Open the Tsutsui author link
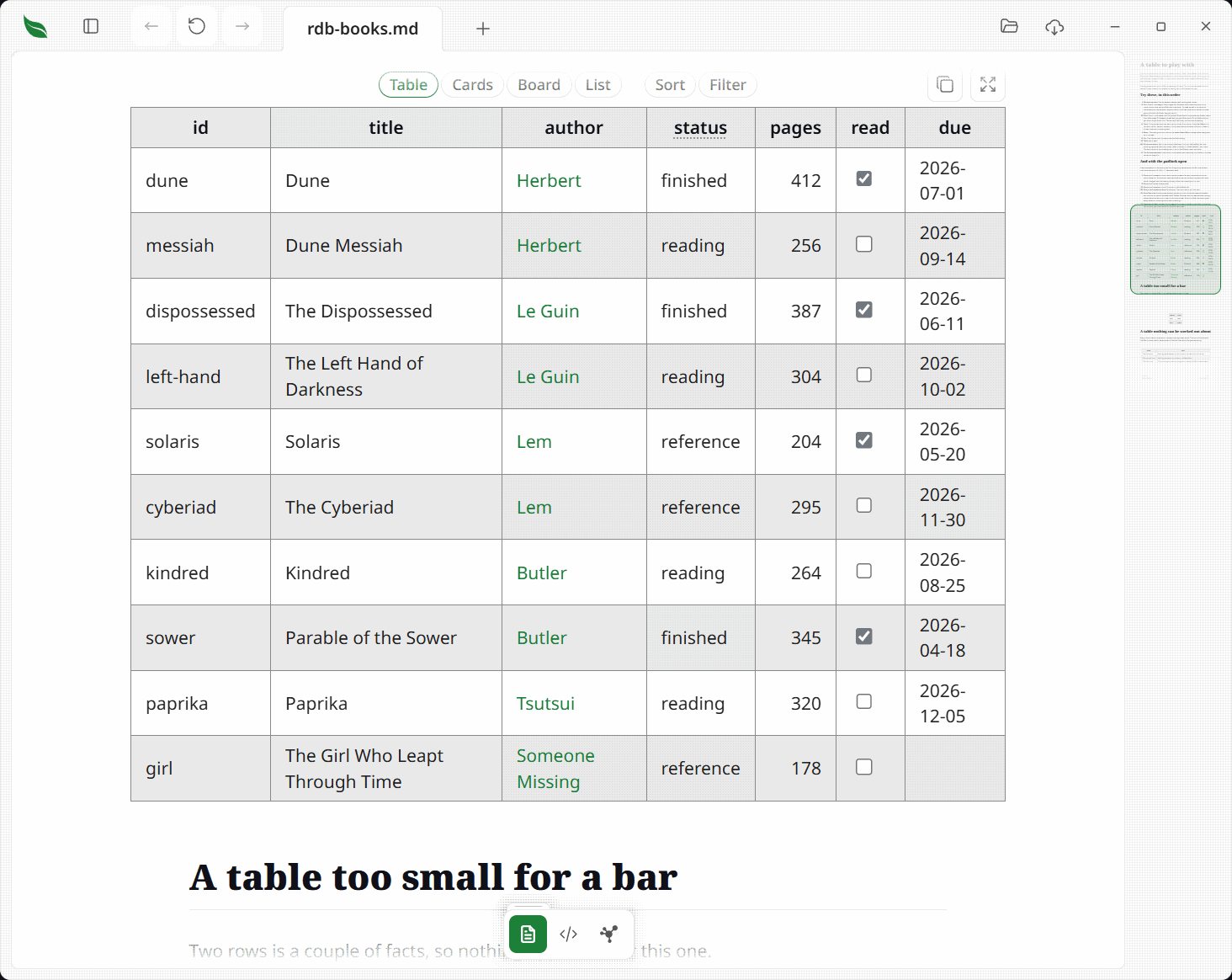 [545, 704]
